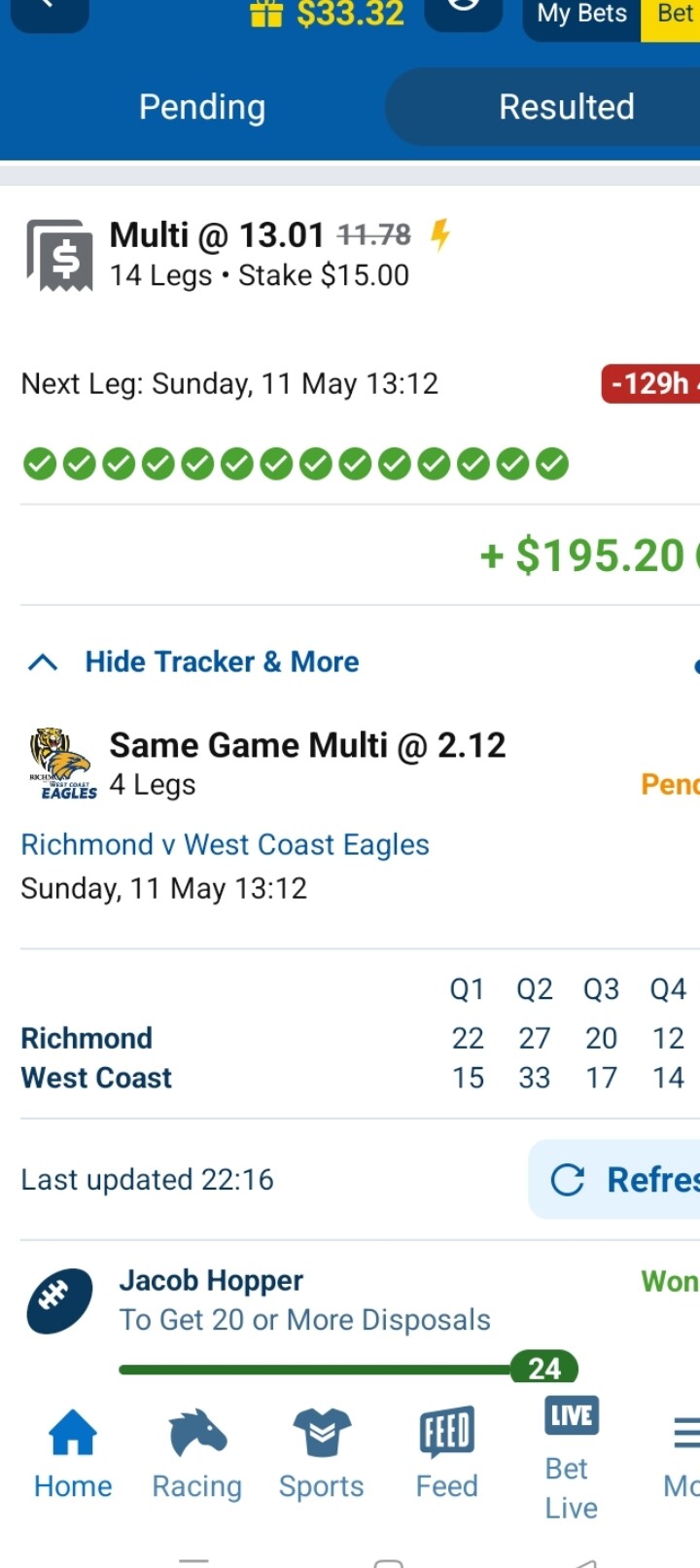Switch to the Pending tab
This screenshot has width=700, height=1568.
click(202, 107)
